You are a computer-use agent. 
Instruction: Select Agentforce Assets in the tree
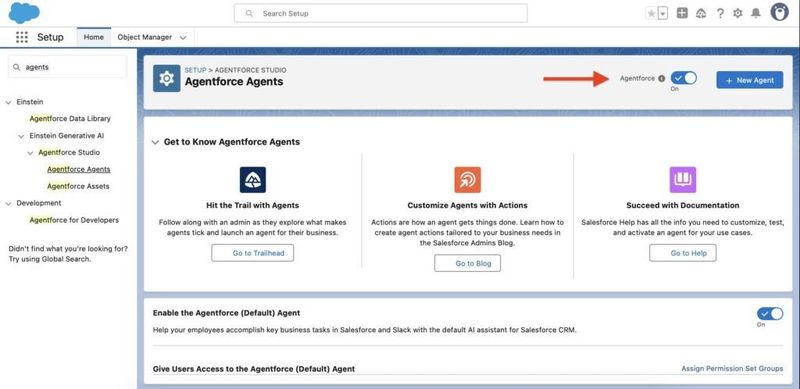78,186
